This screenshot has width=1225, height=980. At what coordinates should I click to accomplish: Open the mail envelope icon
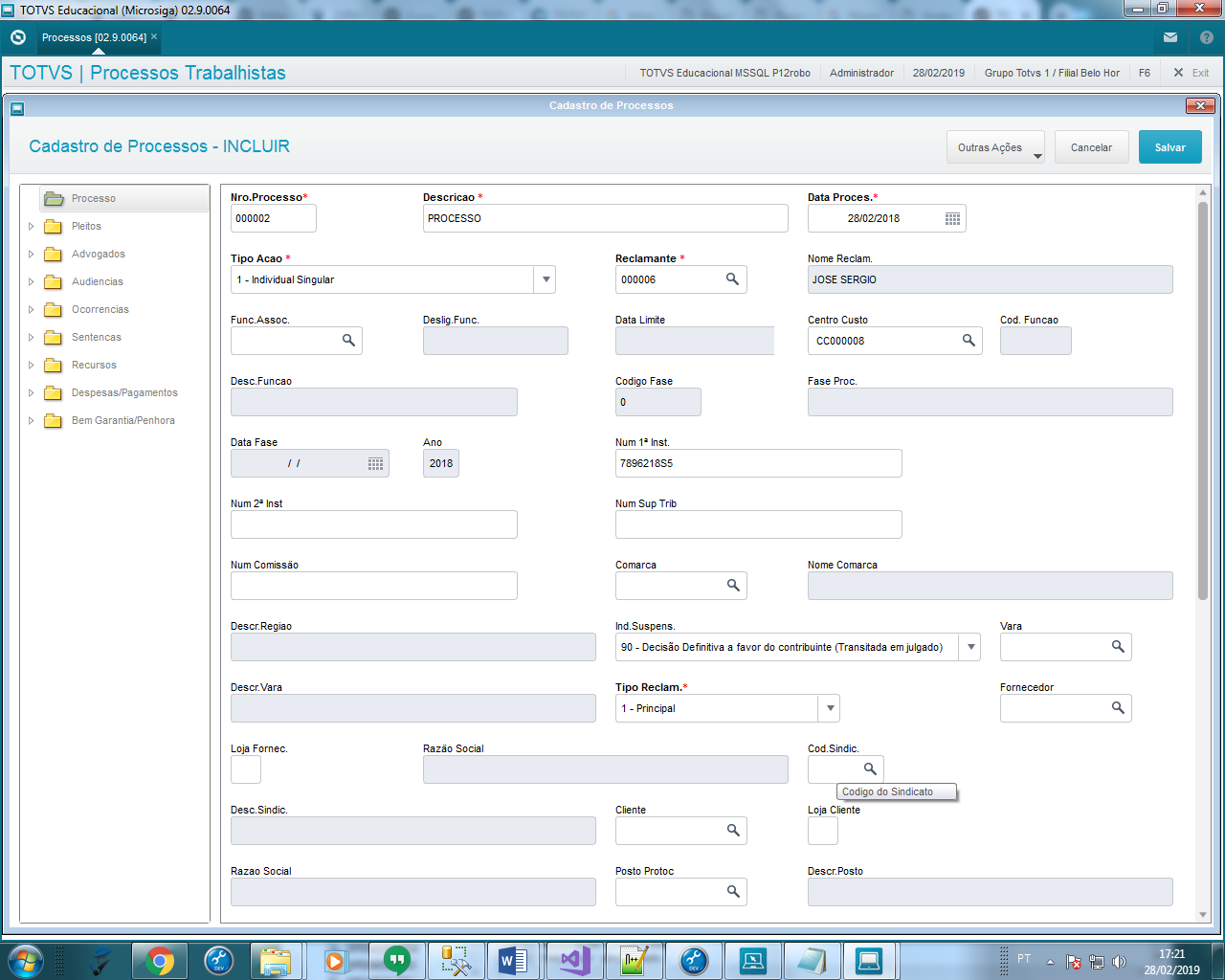[1170, 37]
